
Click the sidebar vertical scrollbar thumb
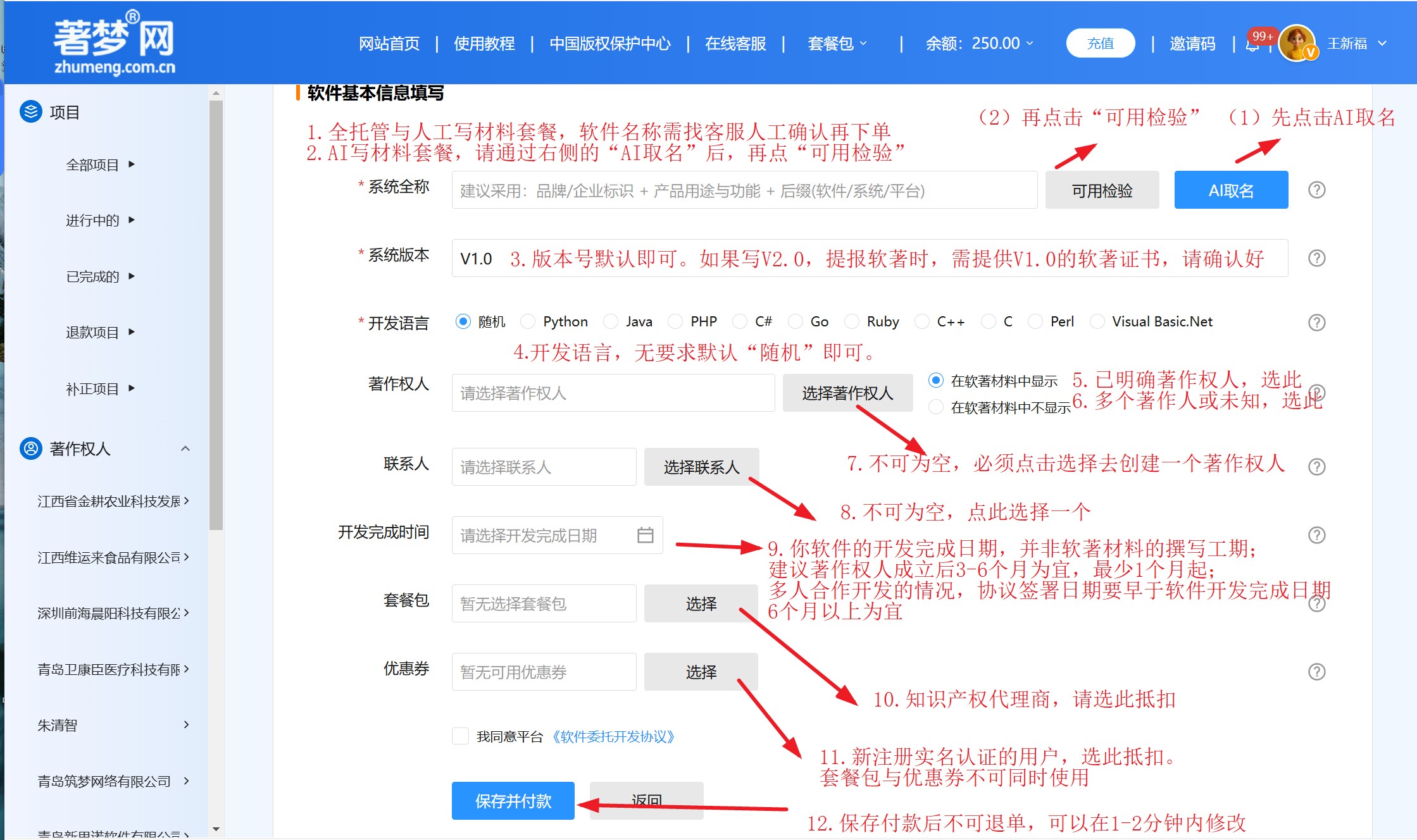click(x=216, y=316)
